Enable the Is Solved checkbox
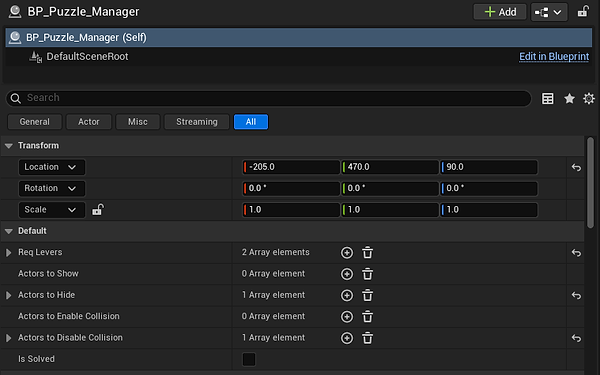 (x=249, y=359)
